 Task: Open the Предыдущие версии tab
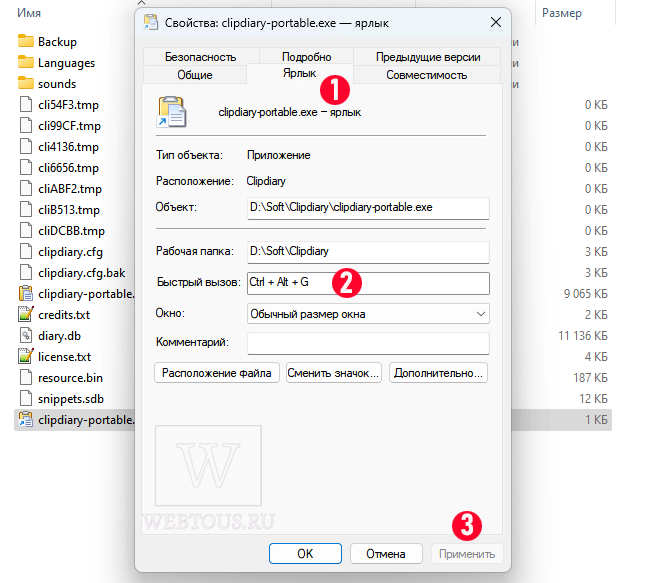click(x=428, y=57)
